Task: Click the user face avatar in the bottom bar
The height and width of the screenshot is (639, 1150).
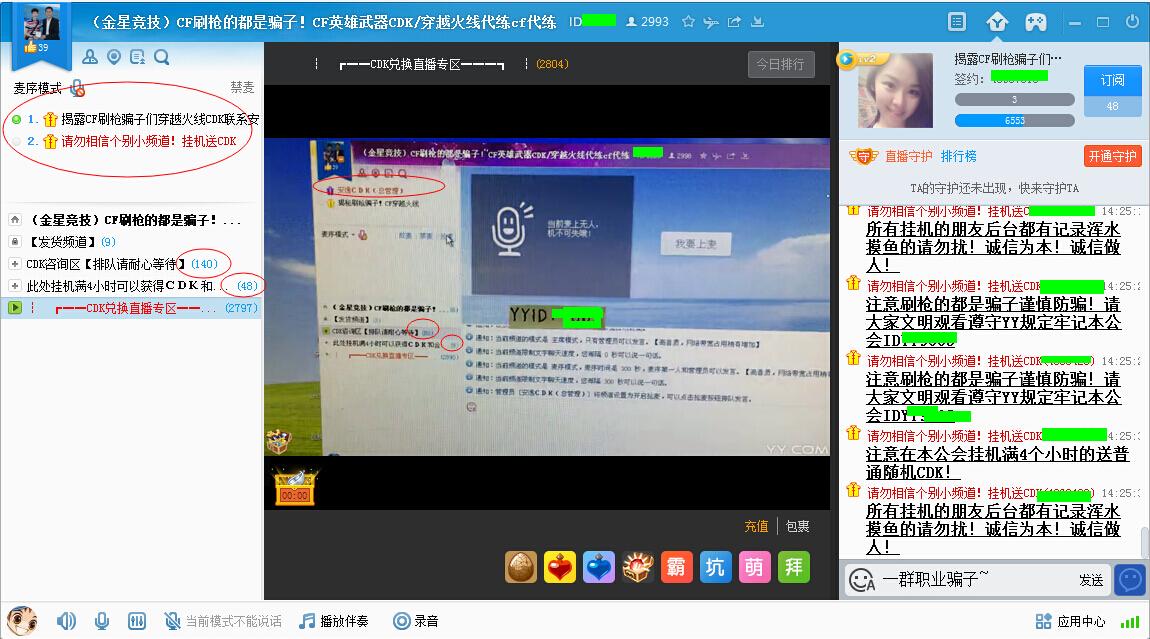Action: (x=22, y=621)
